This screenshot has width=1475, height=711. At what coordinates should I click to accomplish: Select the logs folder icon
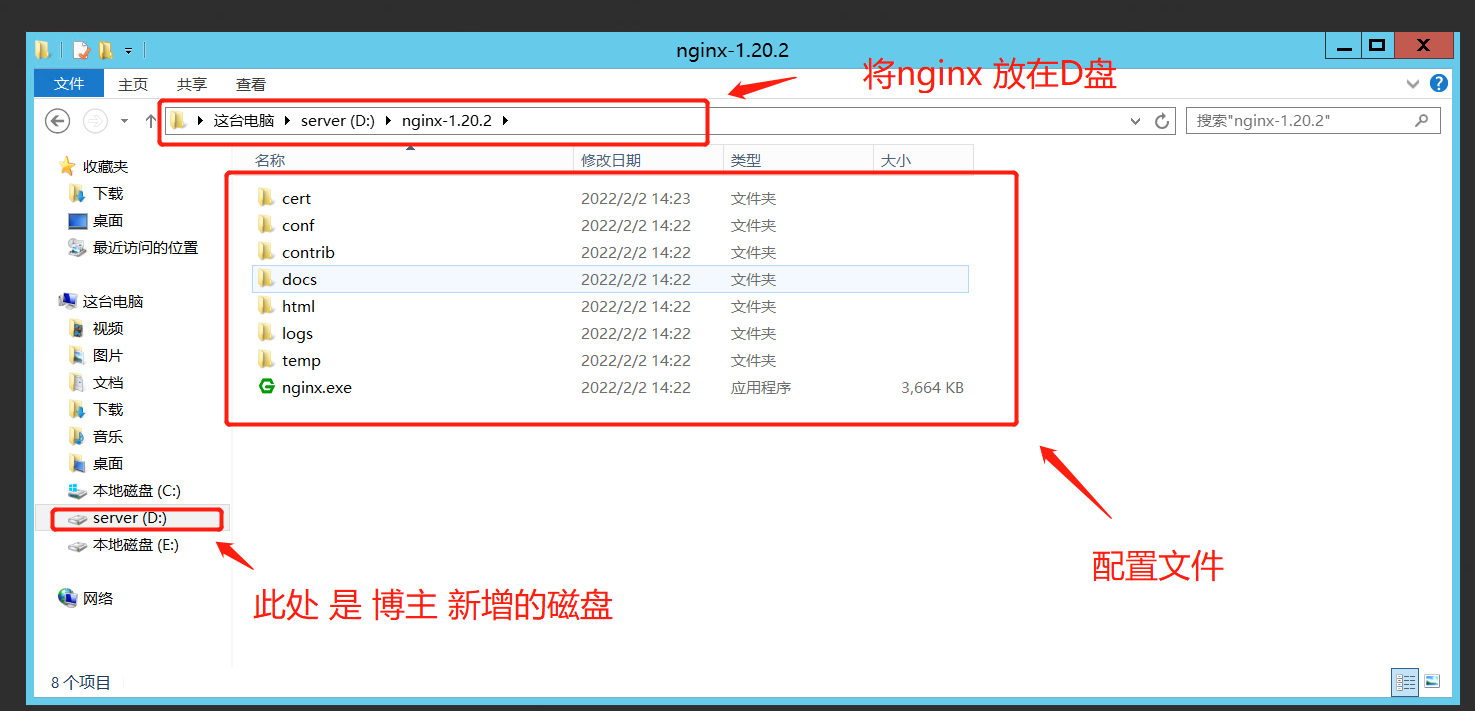click(266, 333)
